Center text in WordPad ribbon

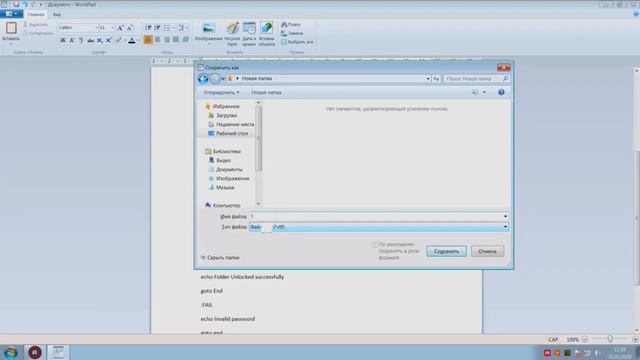(x=158, y=40)
